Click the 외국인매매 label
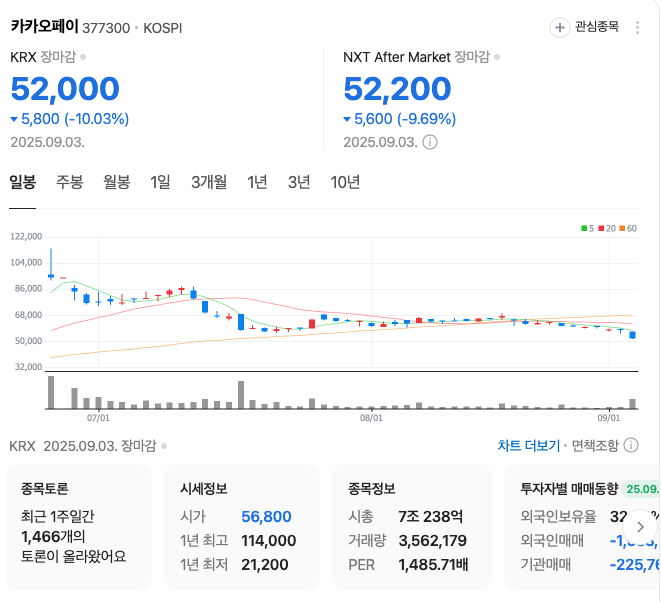Screen dimensions: 661x602 [552, 540]
